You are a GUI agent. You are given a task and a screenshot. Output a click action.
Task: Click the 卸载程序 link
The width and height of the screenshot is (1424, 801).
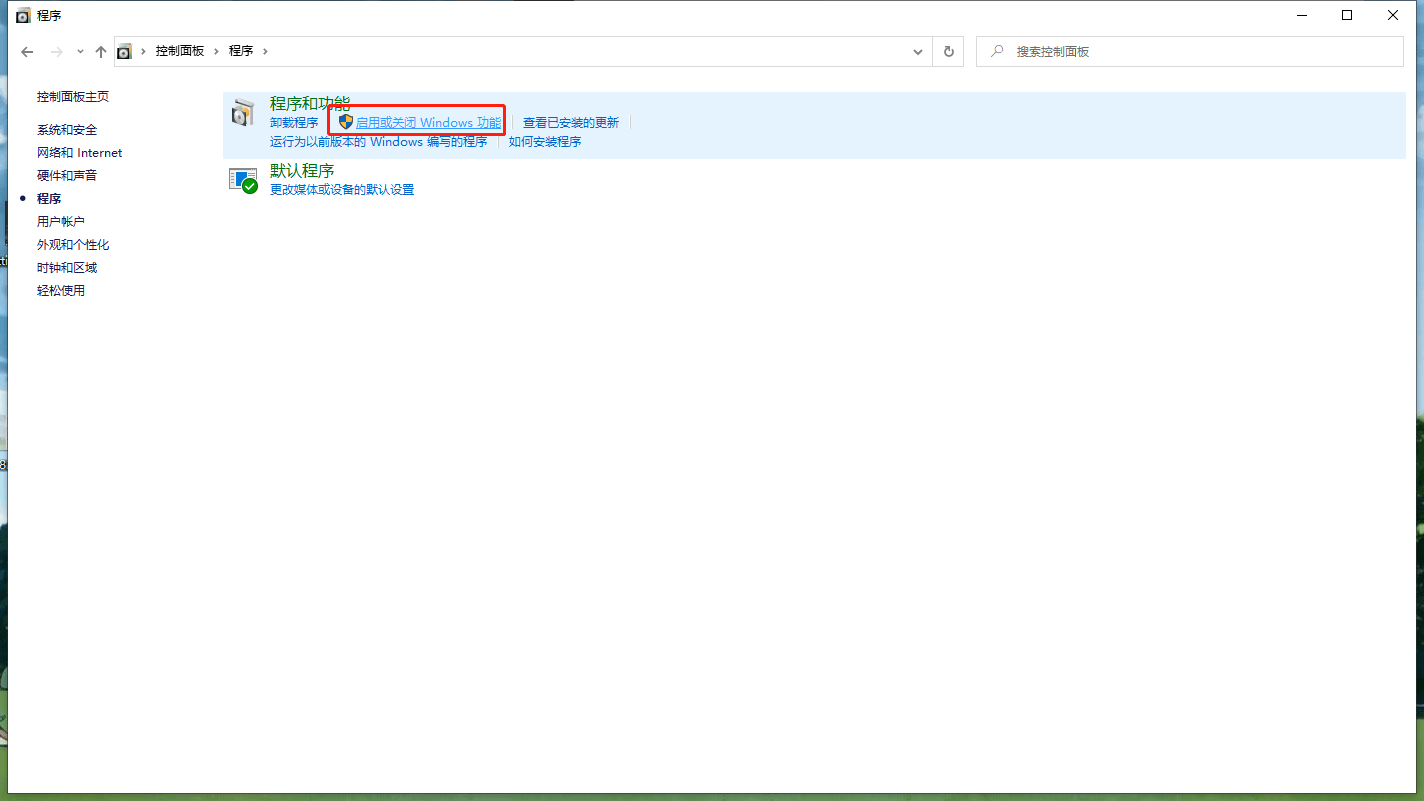pyautogui.click(x=294, y=123)
